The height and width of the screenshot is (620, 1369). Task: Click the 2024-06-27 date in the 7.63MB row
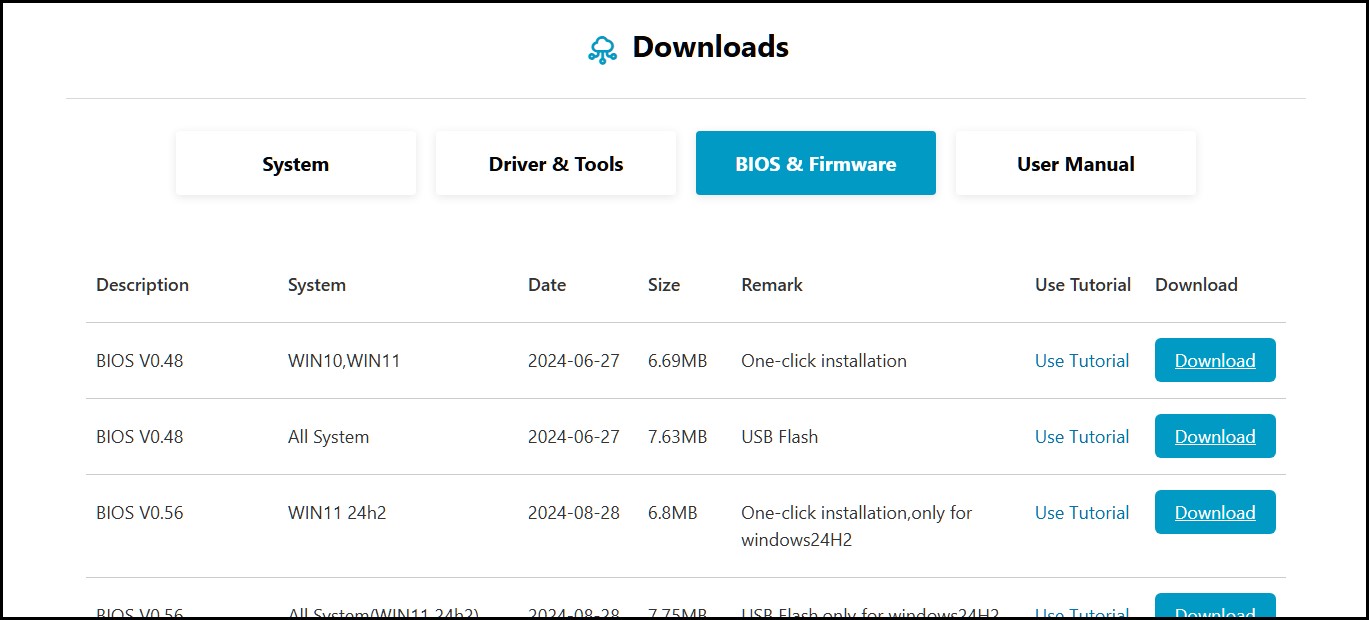pos(574,437)
